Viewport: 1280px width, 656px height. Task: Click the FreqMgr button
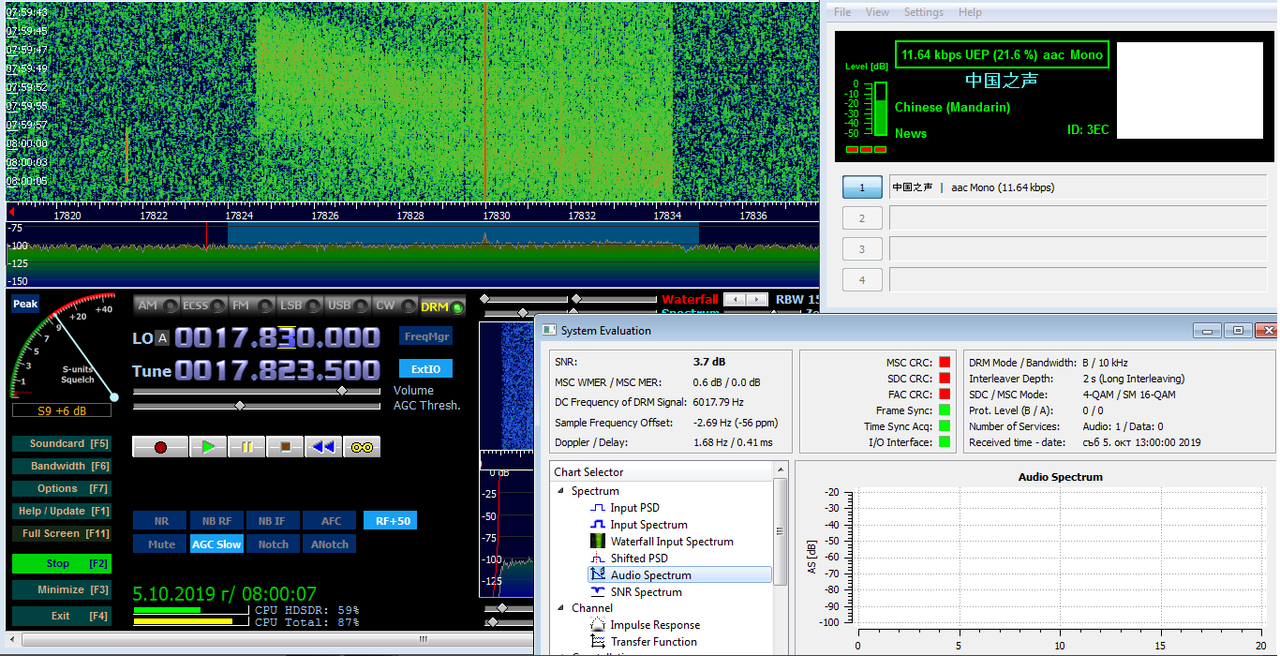[426, 336]
